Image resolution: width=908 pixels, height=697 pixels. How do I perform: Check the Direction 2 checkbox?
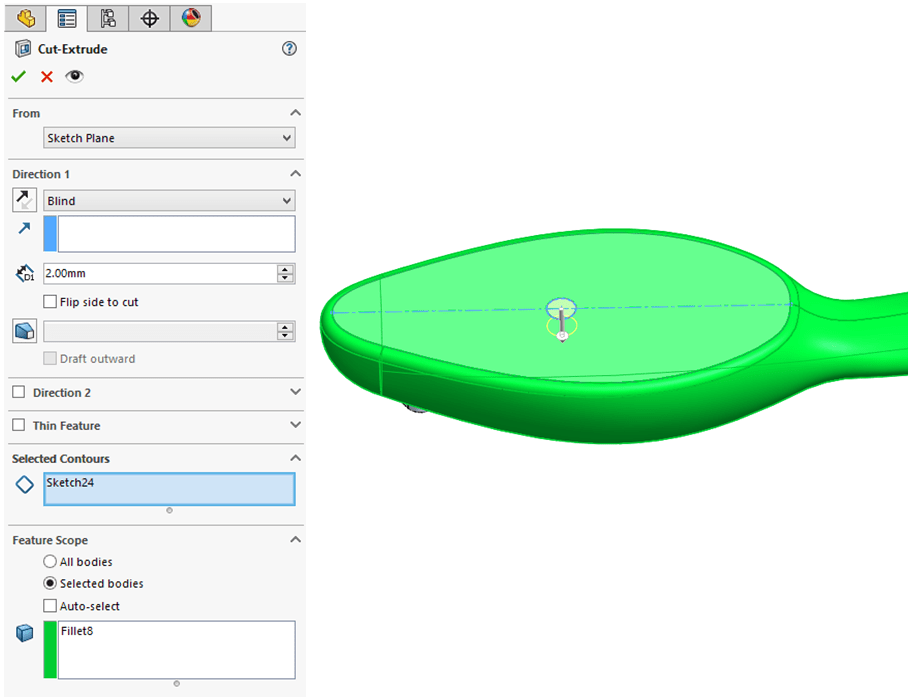click(x=19, y=393)
